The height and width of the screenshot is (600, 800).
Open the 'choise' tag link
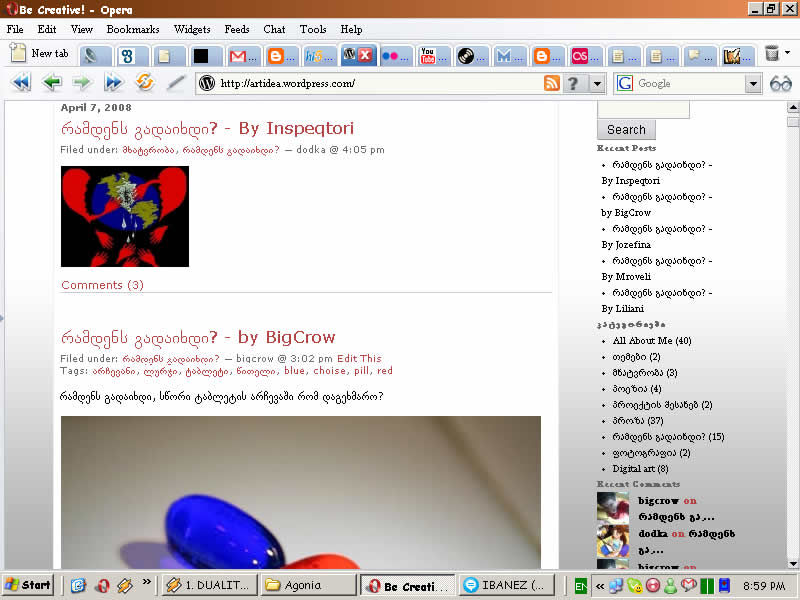coord(330,371)
